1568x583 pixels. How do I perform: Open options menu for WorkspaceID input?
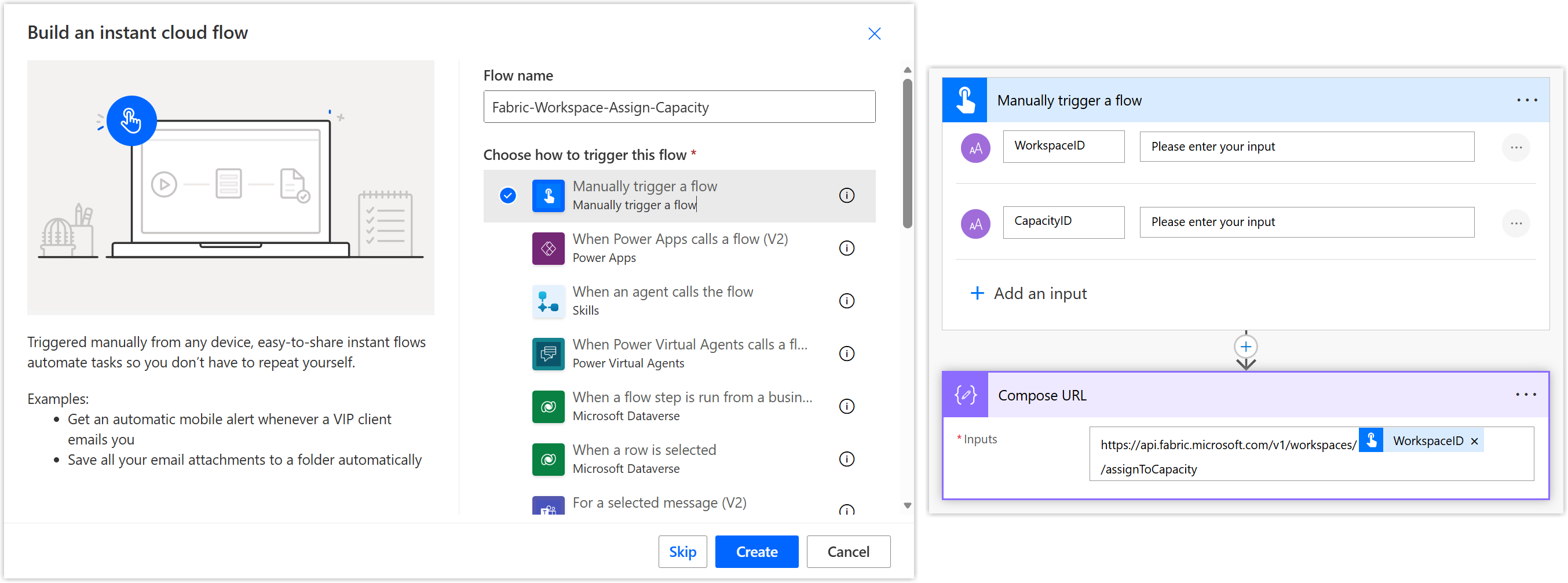click(x=1516, y=147)
